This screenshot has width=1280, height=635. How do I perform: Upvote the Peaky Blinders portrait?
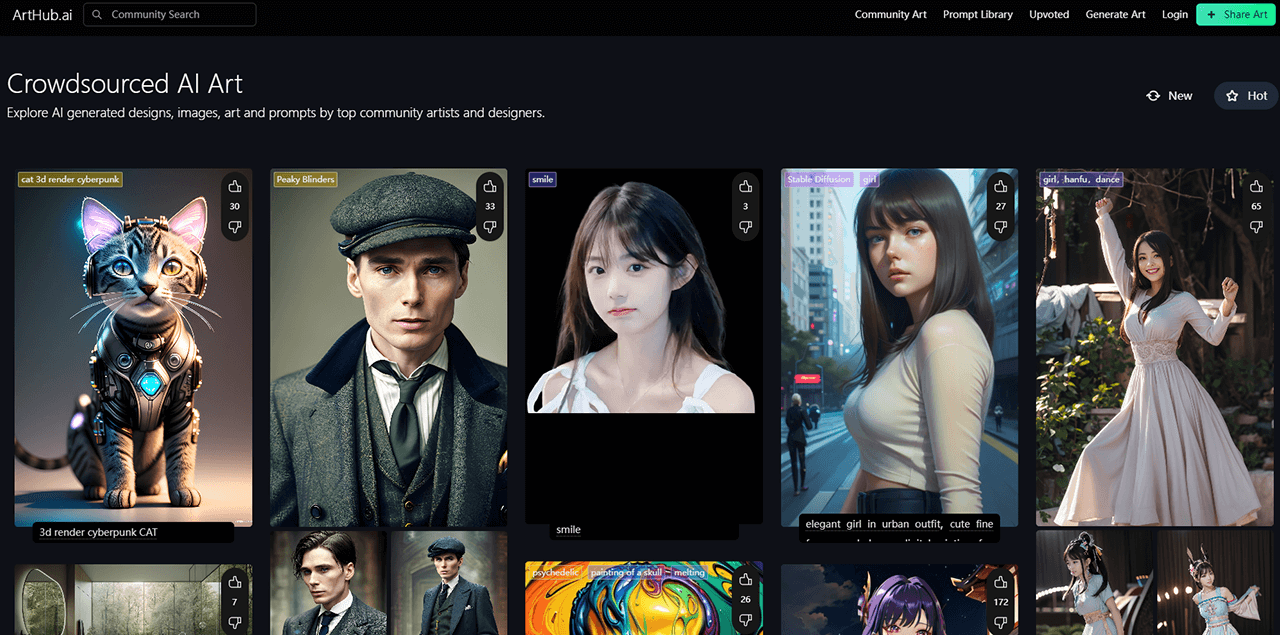click(x=490, y=186)
